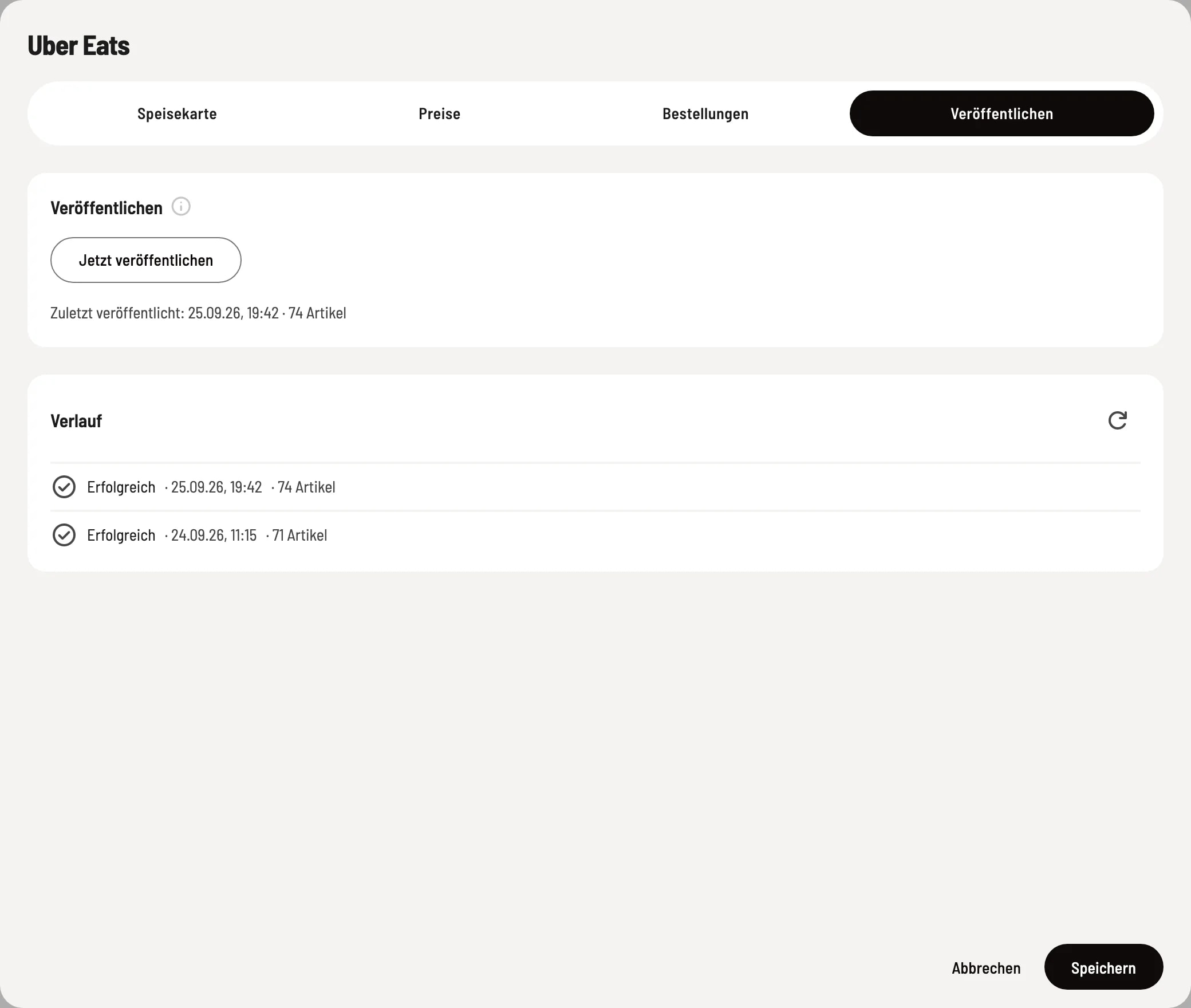Select the Veröffentlichen tab
The image size is (1191, 1008).
[x=1001, y=113]
